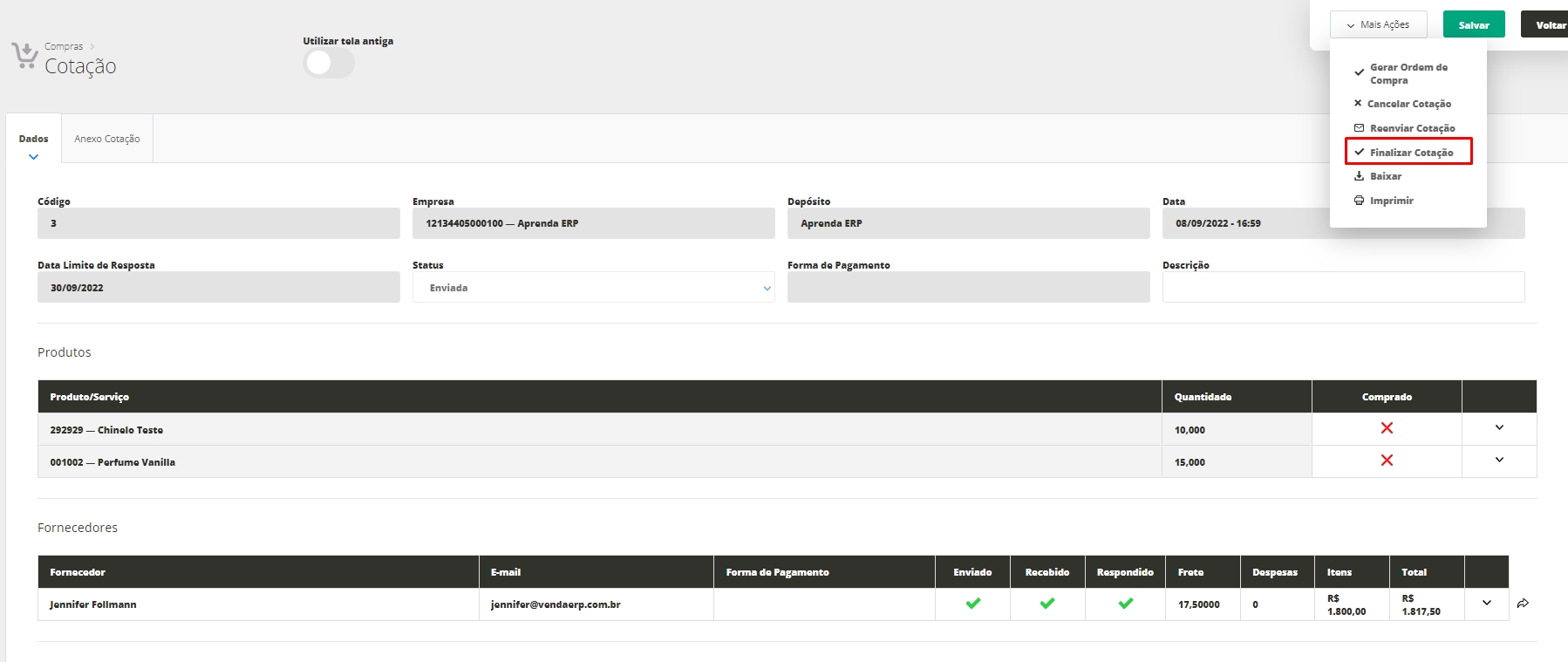Select Gerar Ordem de Compra option
This screenshot has height=662, width=1568.
click(x=1408, y=74)
